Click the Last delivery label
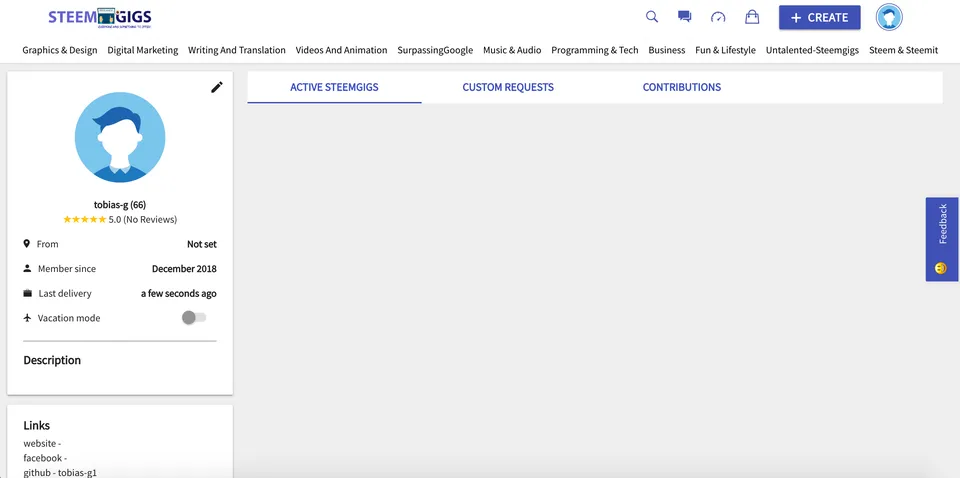 65,293
